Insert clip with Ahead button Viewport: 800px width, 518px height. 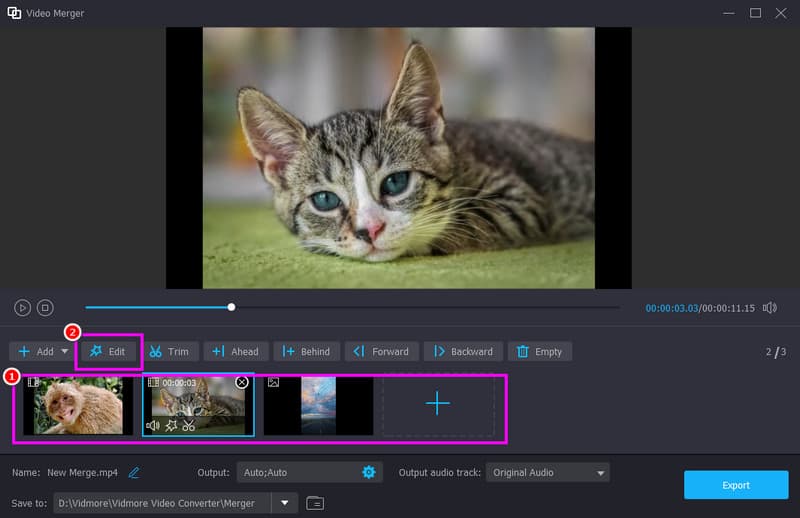coord(236,352)
